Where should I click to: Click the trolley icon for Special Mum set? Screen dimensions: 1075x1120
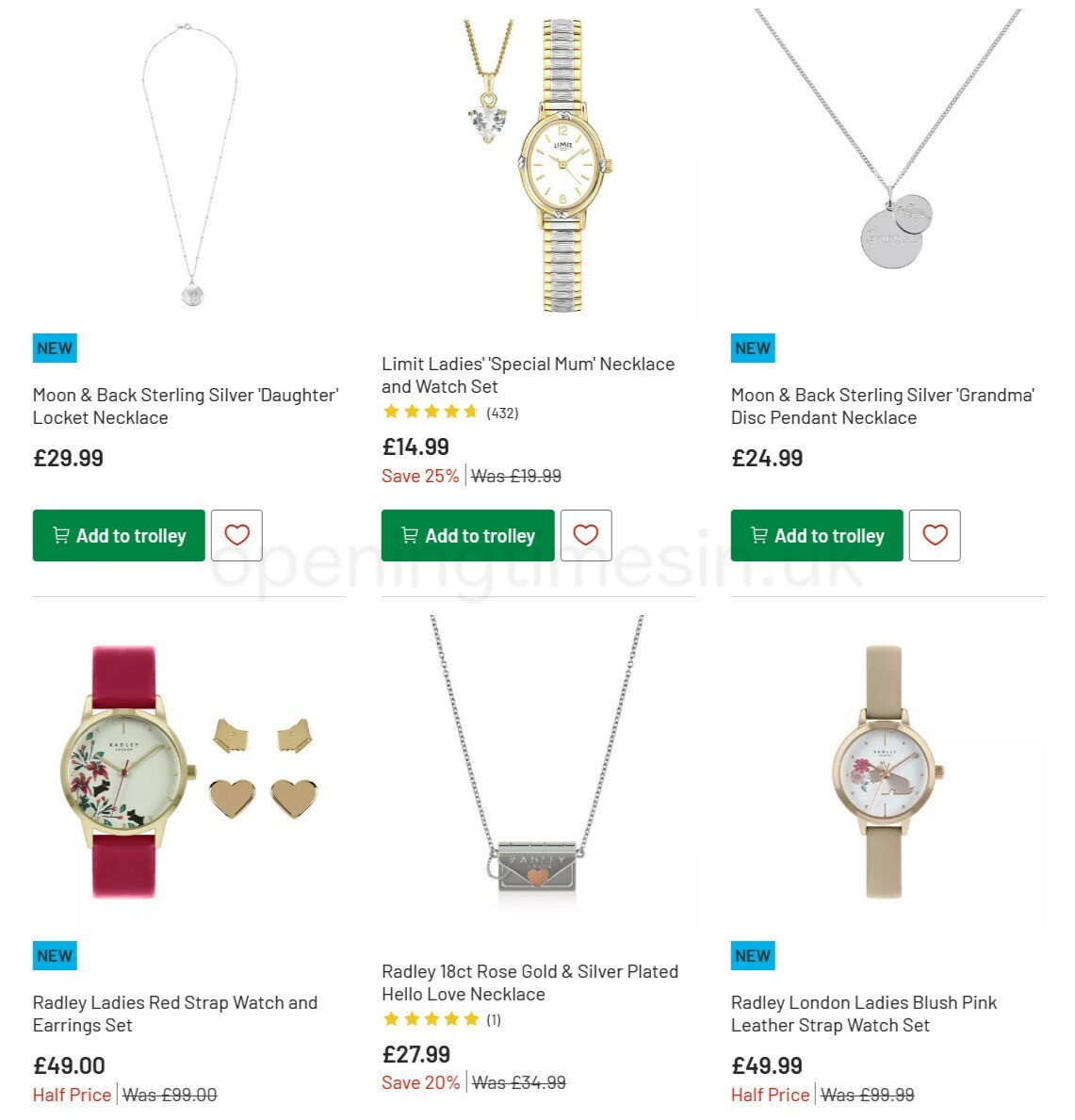click(408, 535)
